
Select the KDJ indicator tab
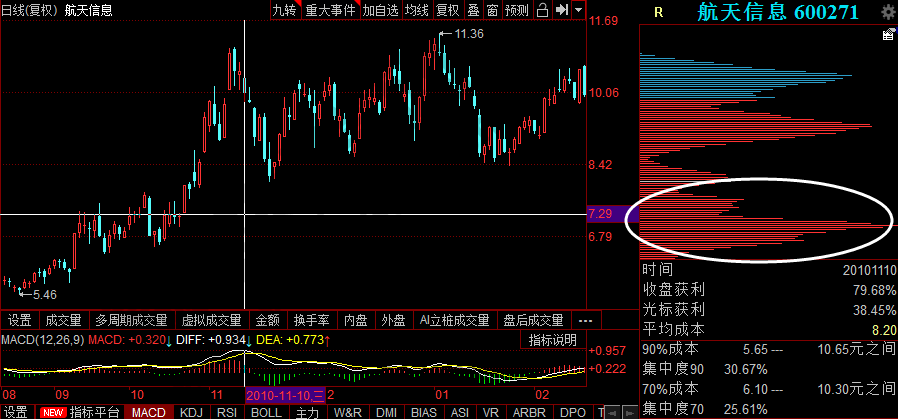click(189, 412)
